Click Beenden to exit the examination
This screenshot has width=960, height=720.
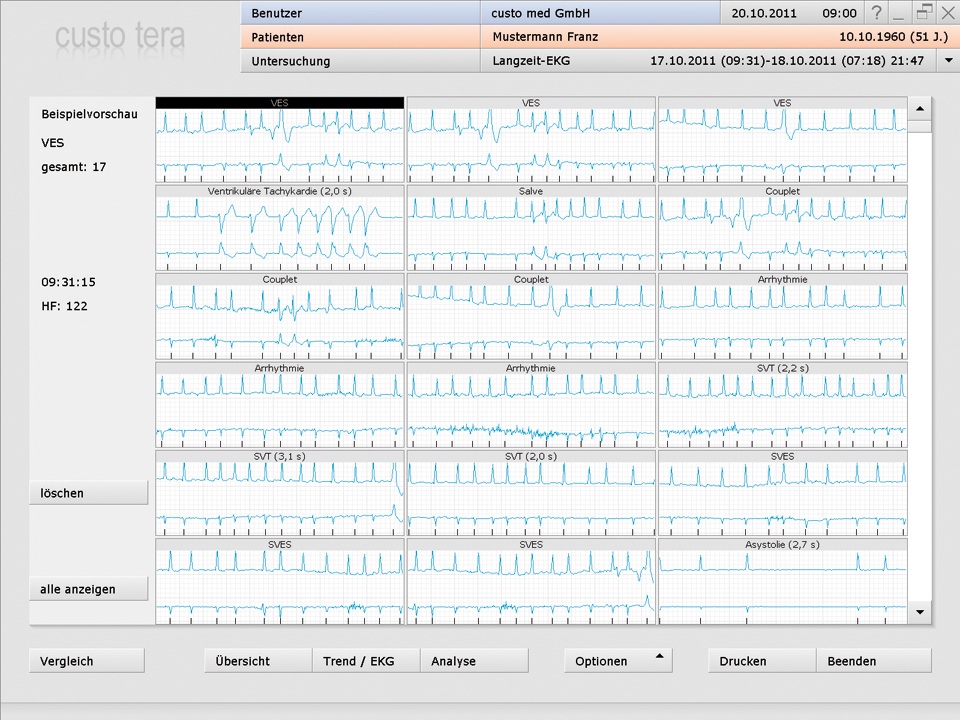[x=873, y=661]
